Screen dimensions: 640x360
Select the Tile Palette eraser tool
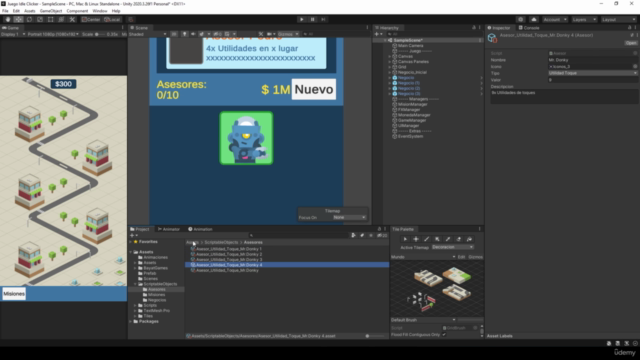(x=458, y=239)
